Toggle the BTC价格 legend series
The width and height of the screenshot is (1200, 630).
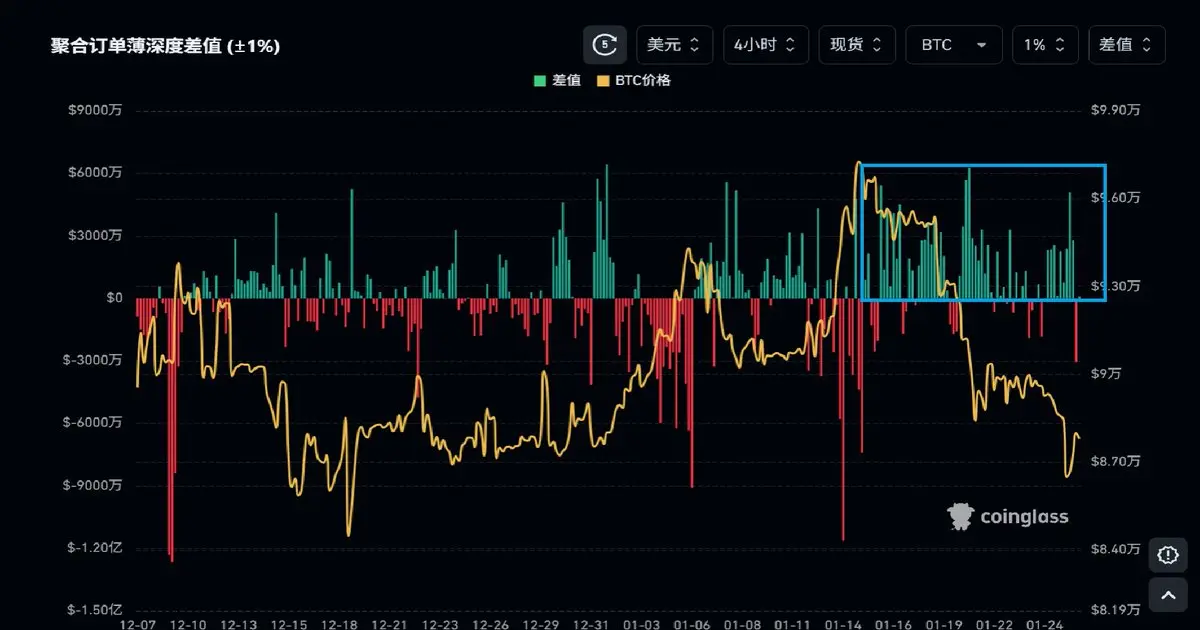633,80
